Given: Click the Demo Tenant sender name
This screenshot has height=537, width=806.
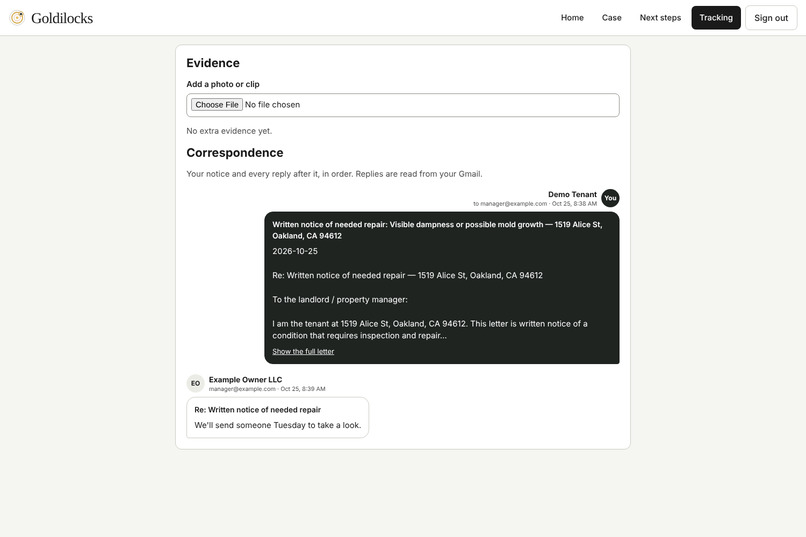Looking at the screenshot, I should (572, 194).
